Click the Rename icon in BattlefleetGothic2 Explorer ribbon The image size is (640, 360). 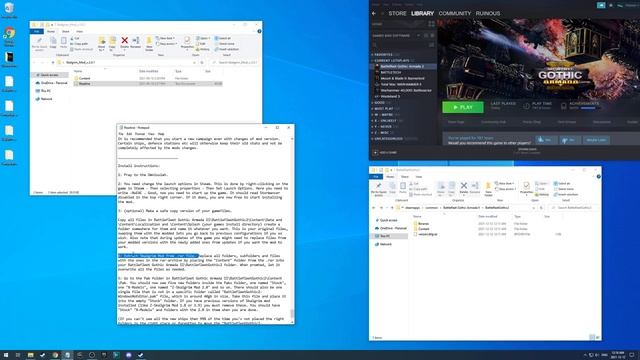click(x=475, y=188)
